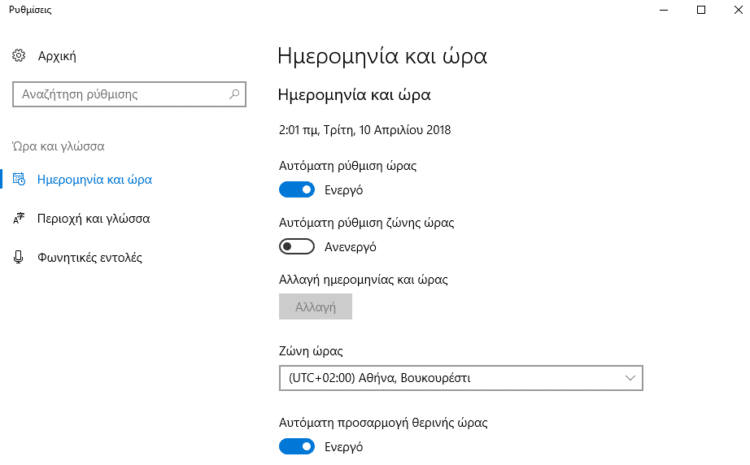Open the Ζώνη ώρας dropdown
The height and width of the screenshot is (465, 750).
(x=461, y=378)
